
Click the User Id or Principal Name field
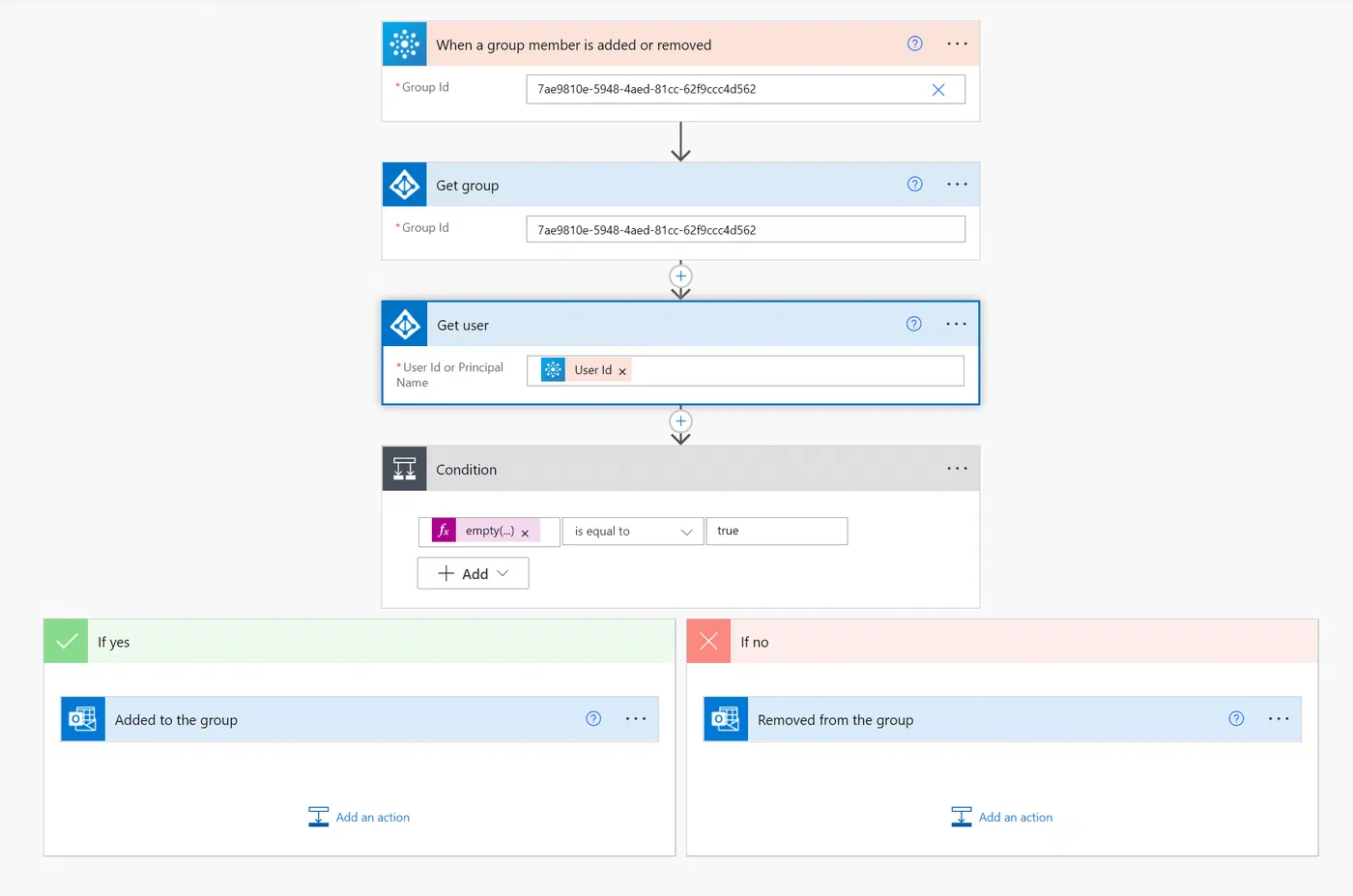745,371
